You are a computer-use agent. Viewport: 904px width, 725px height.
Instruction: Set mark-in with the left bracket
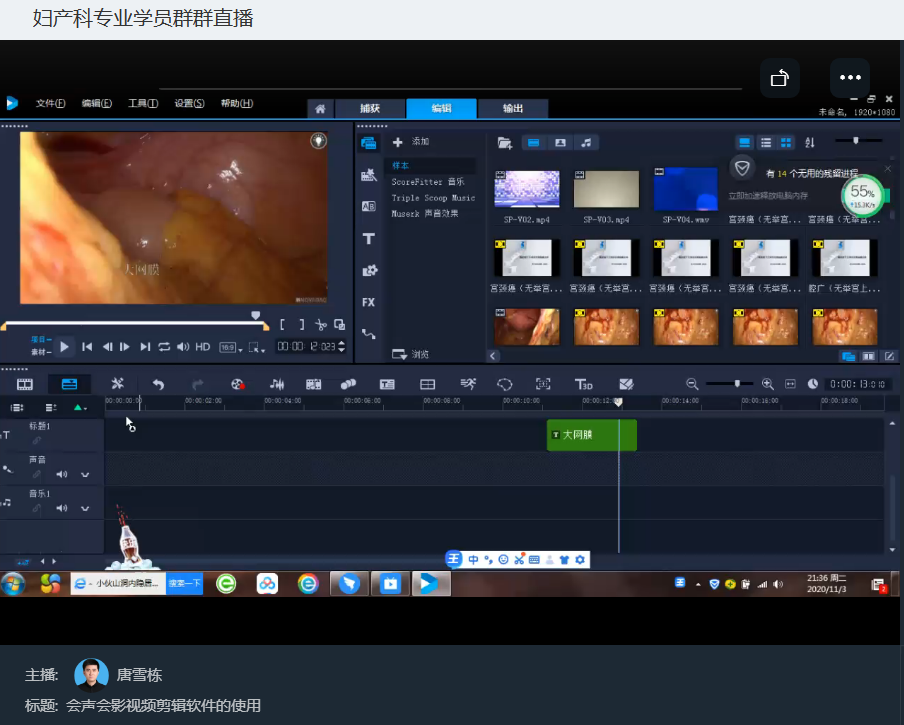click(282, 325)
